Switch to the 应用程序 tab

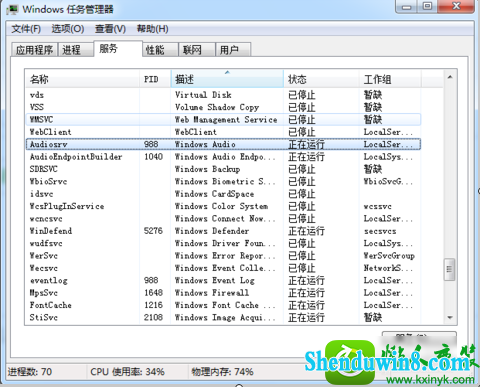coord(34,50)
